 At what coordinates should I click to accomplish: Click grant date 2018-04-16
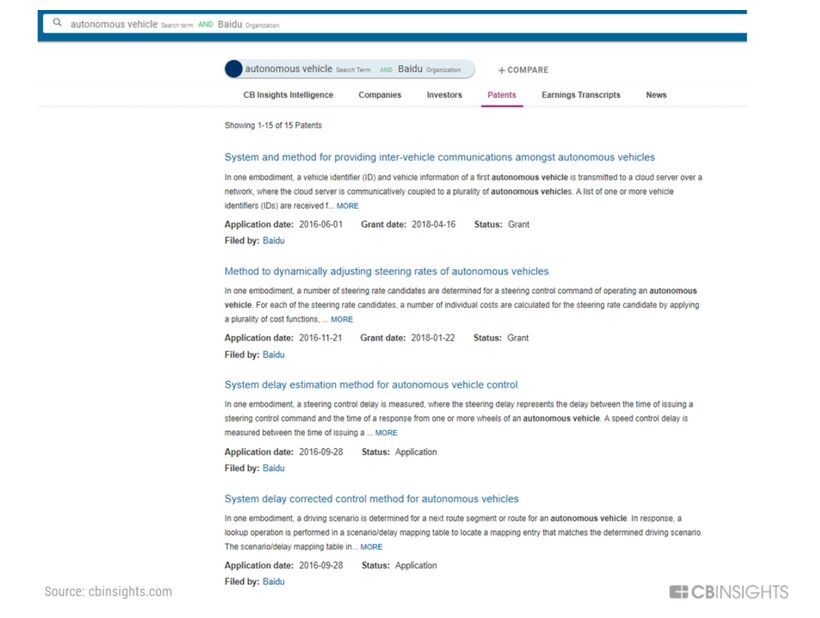coord(433,224)
